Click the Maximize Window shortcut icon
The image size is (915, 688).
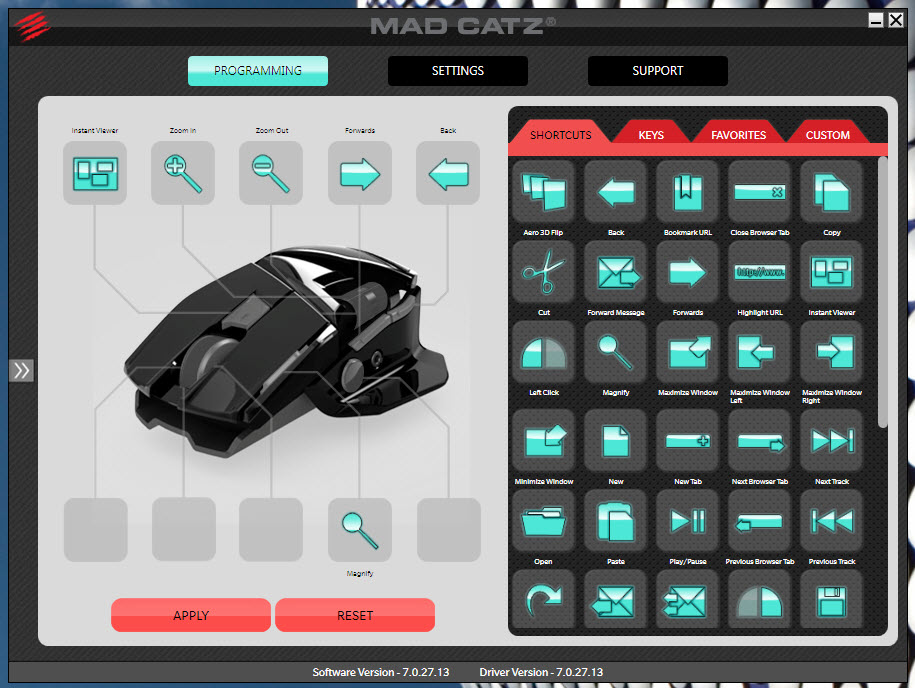687,352
